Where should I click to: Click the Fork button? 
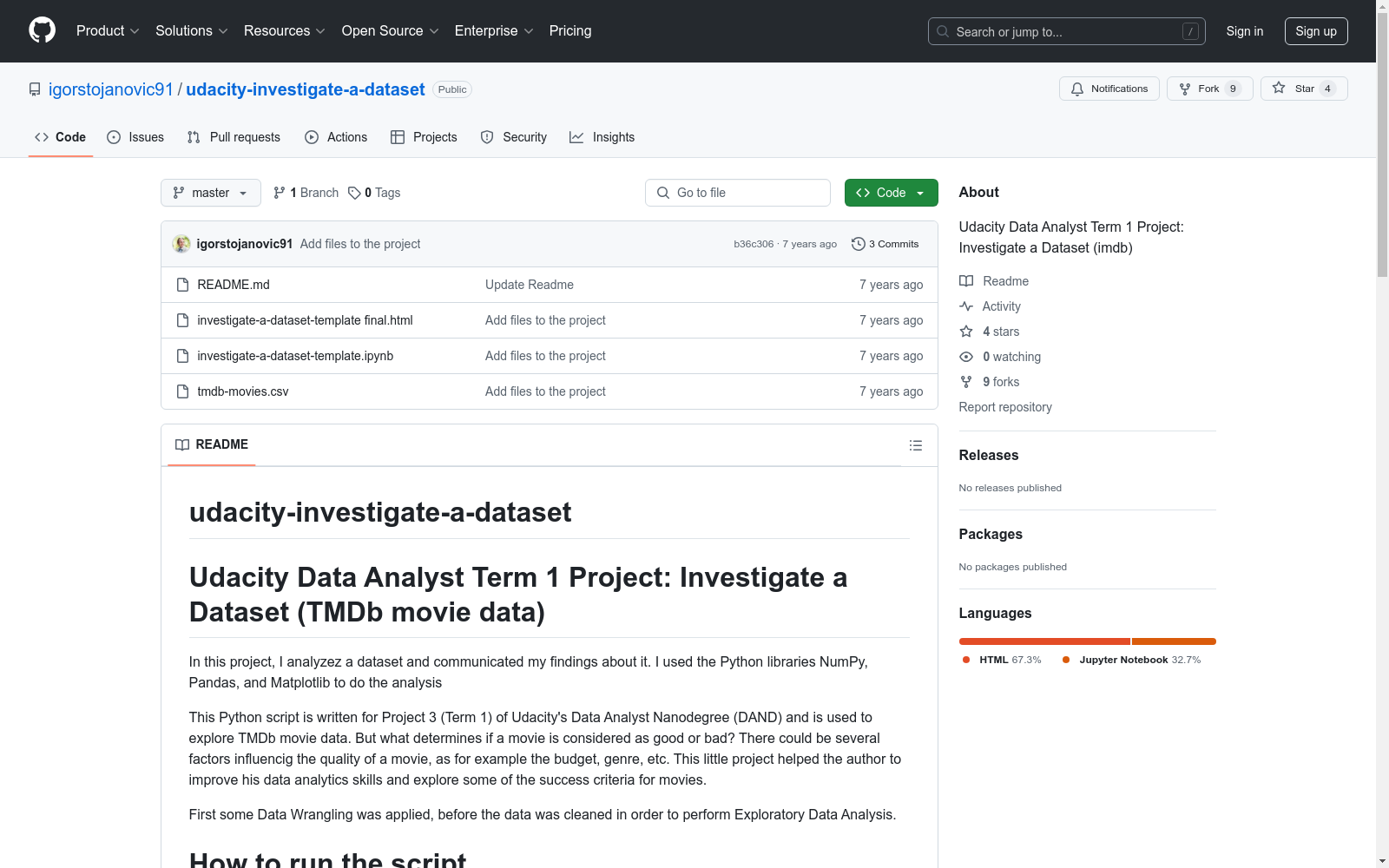pos(1210,89)
